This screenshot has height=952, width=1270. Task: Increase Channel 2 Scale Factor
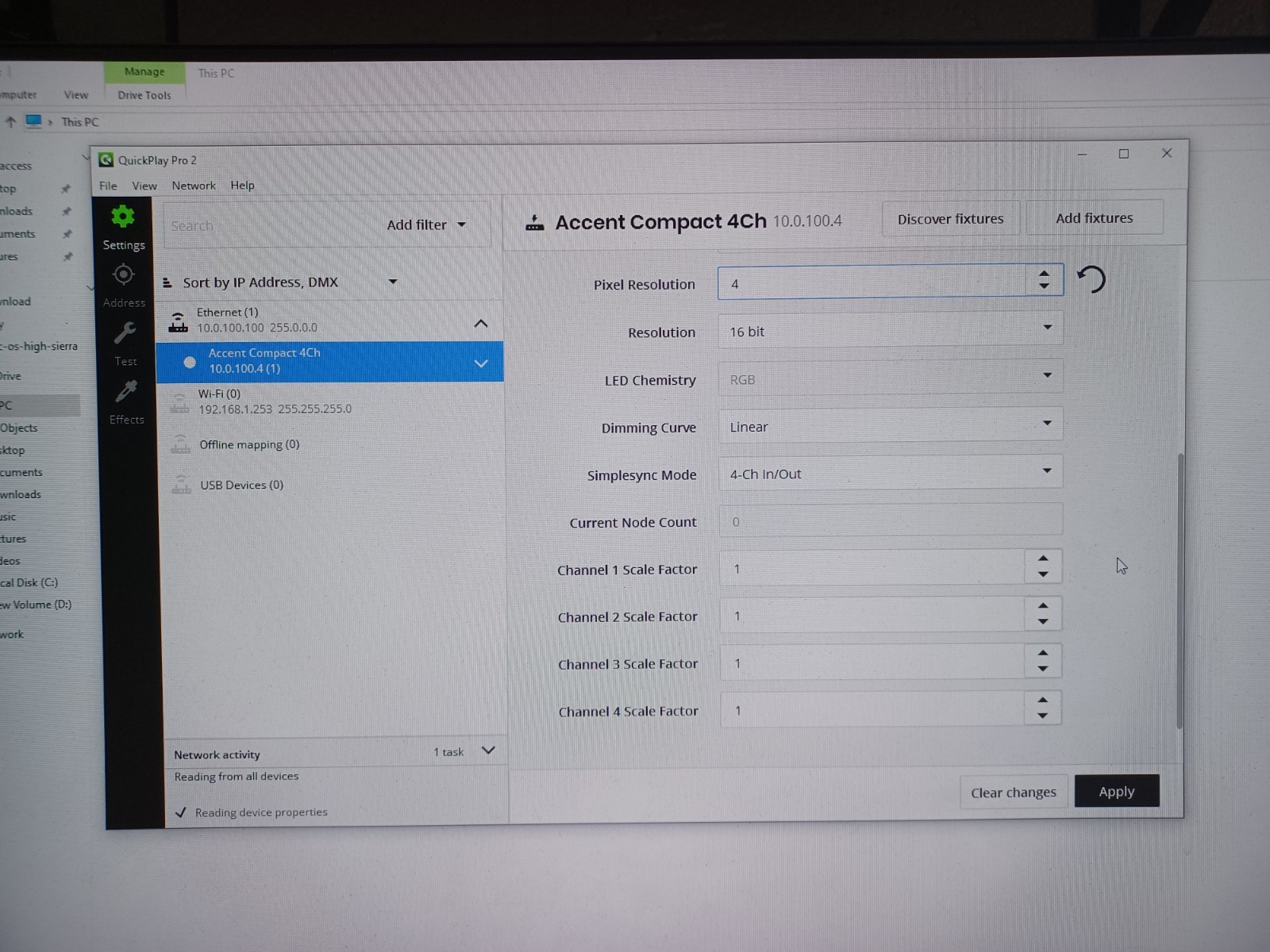[1043, 606]
